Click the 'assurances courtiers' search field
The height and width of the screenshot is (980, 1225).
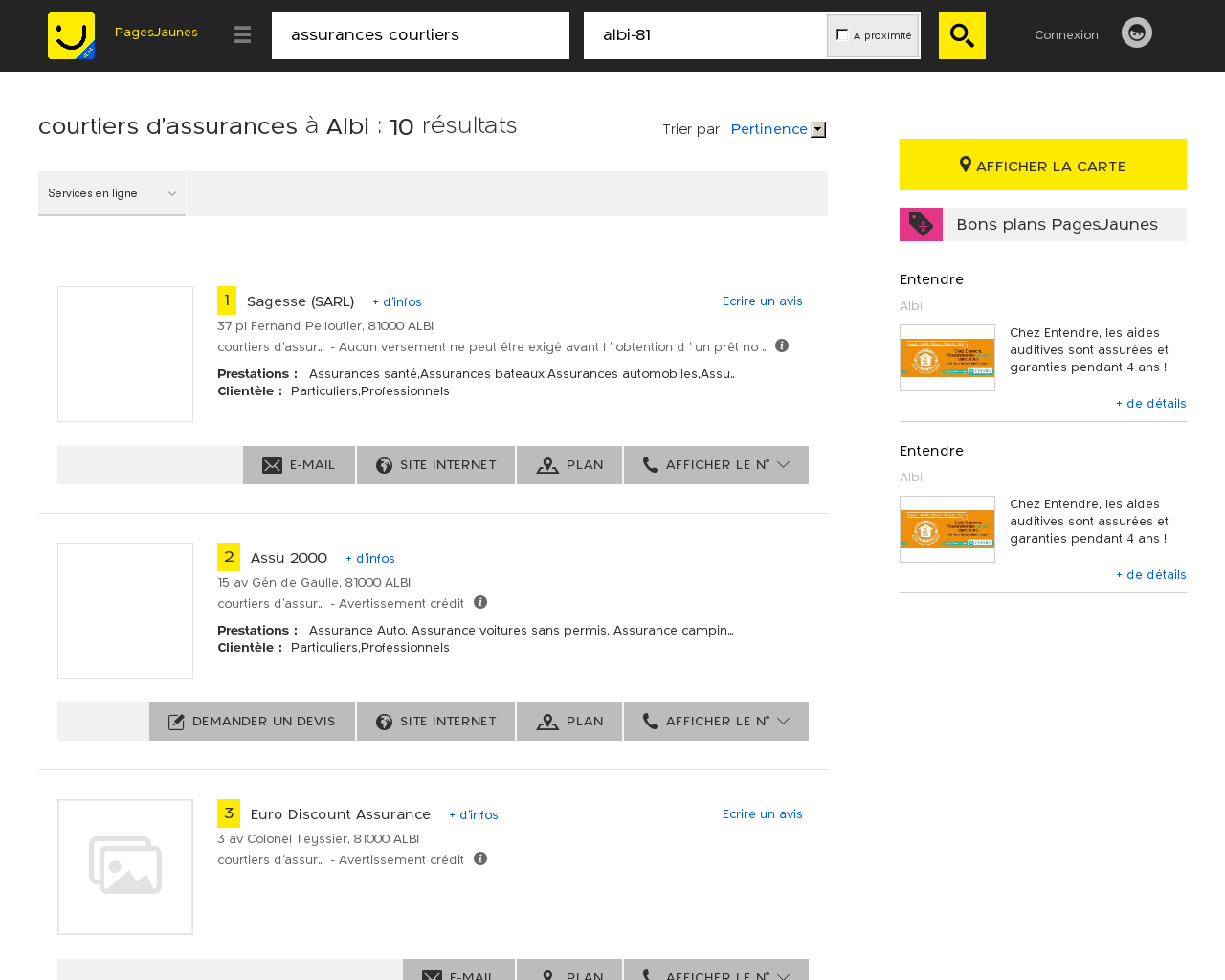(x=420, y=35)
